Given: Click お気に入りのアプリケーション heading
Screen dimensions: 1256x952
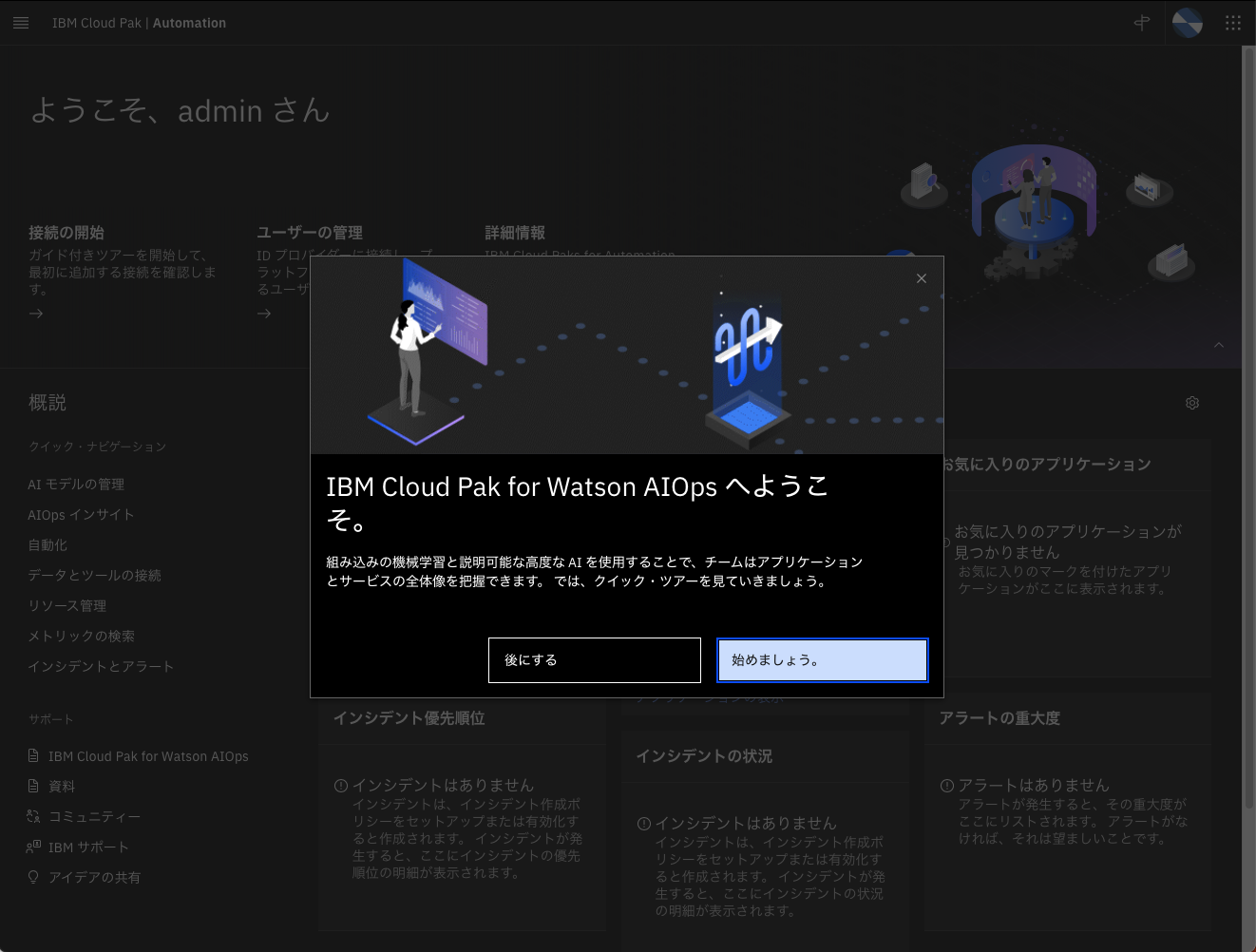Looking at the screenshot, I should (1046, 465).
